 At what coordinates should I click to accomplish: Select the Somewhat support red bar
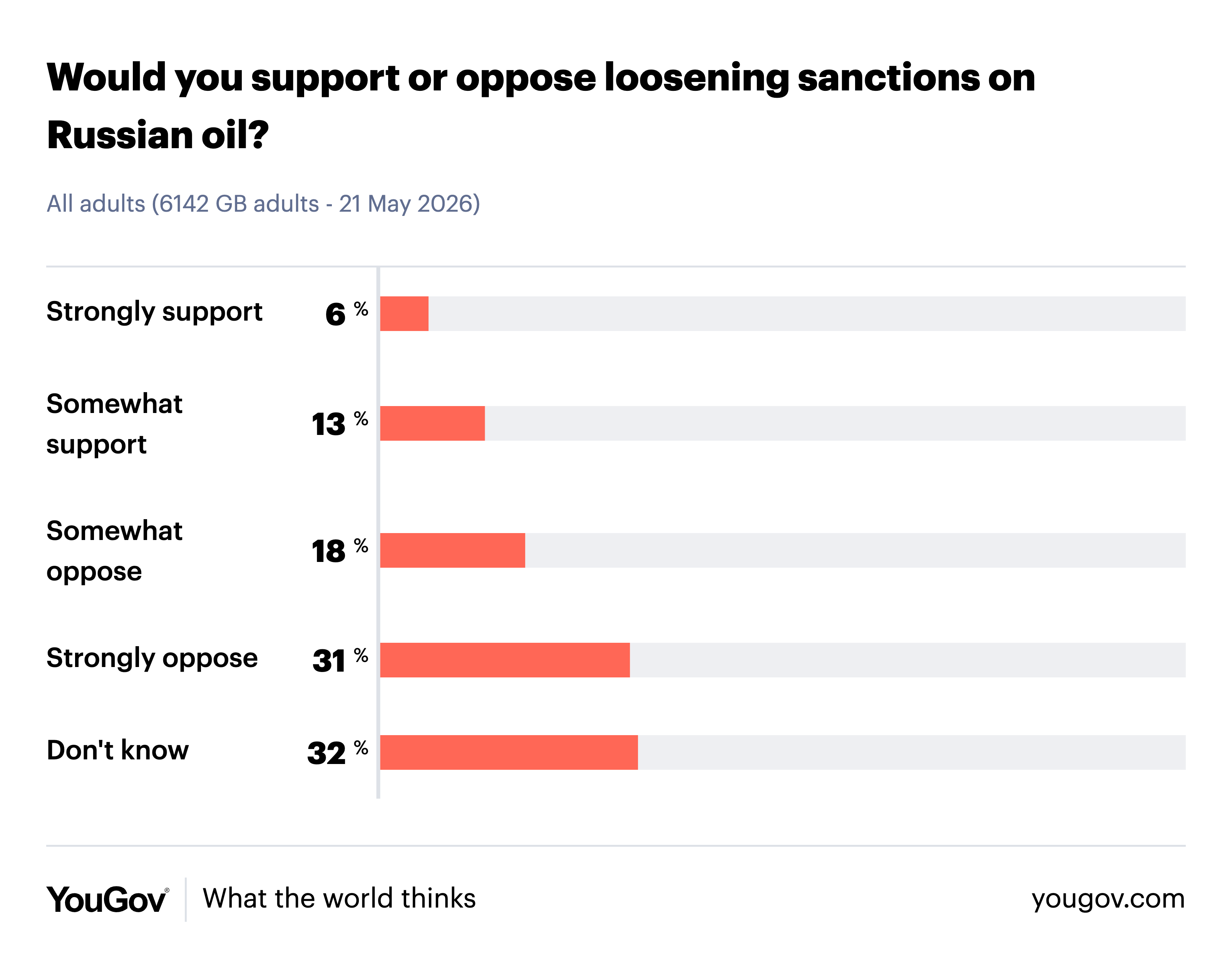[433, 423]
